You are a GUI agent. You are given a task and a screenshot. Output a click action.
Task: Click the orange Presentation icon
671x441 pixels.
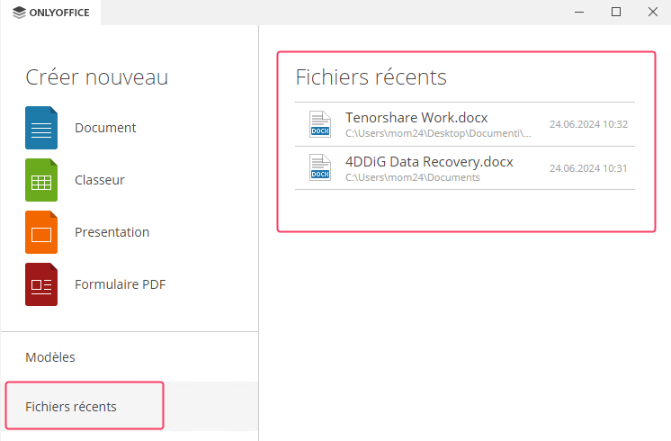pos(41,232)
